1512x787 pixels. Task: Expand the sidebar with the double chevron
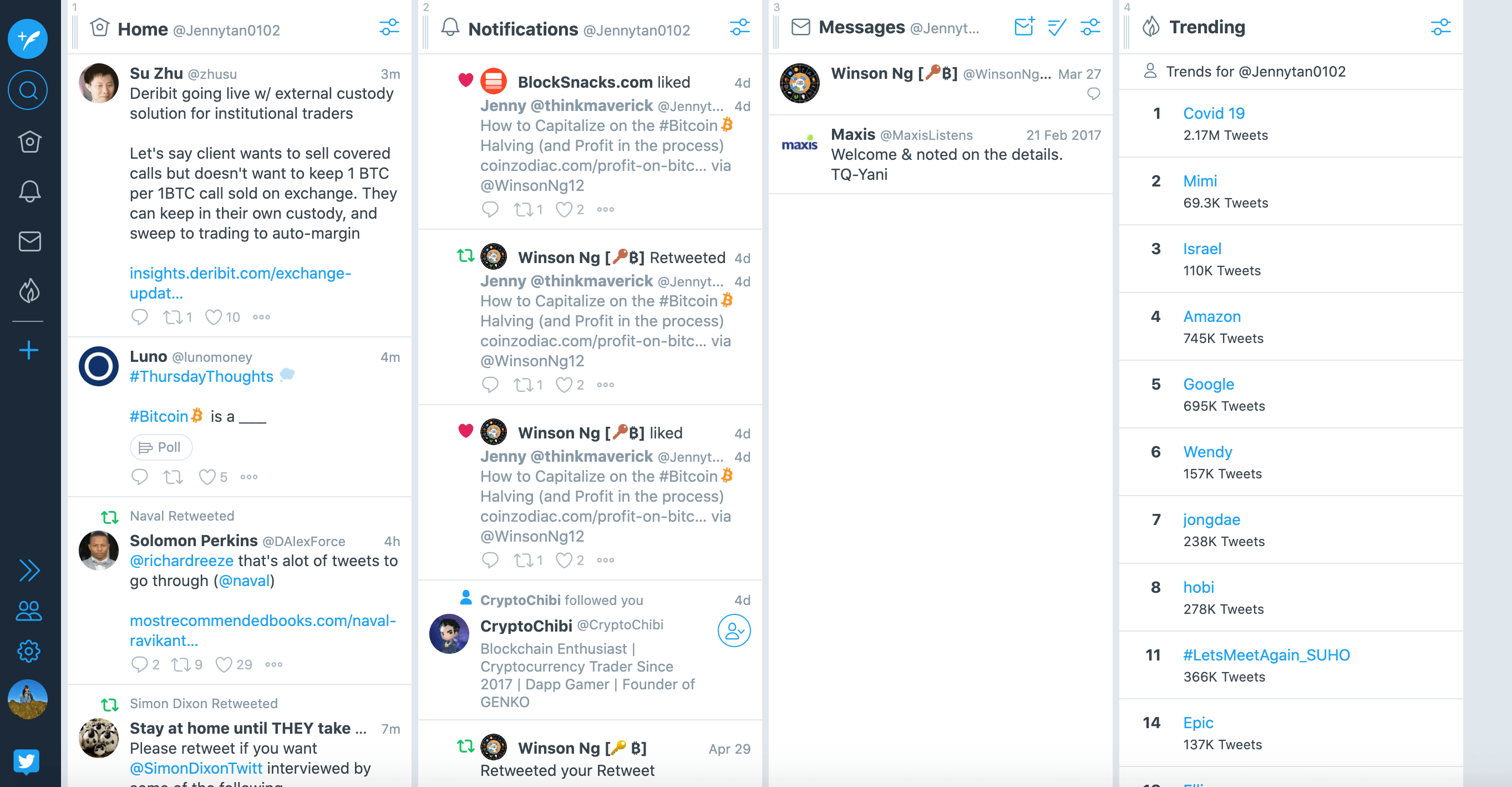tap(29, 571)
